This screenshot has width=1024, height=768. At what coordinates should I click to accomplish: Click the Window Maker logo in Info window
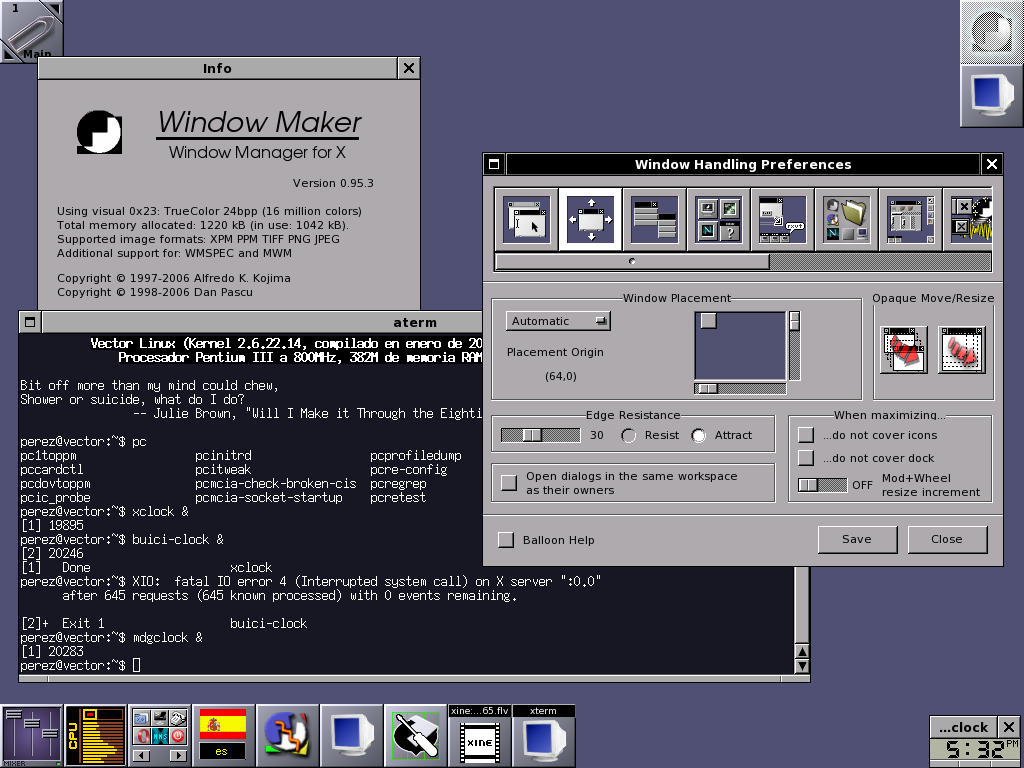(99, 133)
